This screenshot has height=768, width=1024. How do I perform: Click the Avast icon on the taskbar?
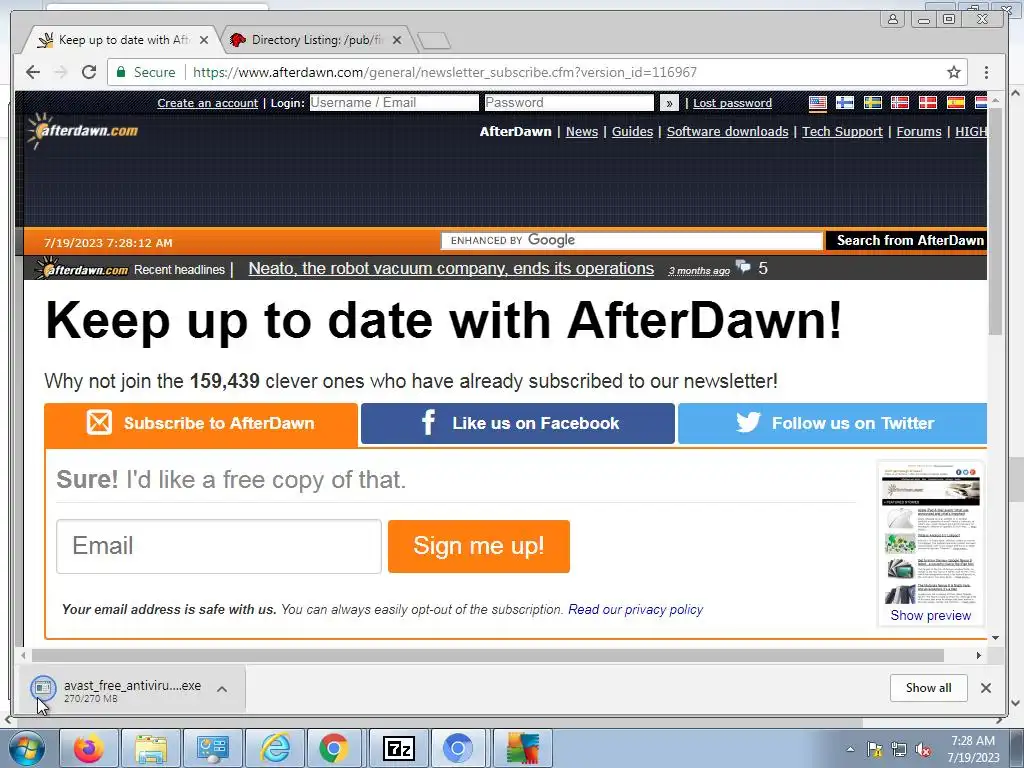522,748
